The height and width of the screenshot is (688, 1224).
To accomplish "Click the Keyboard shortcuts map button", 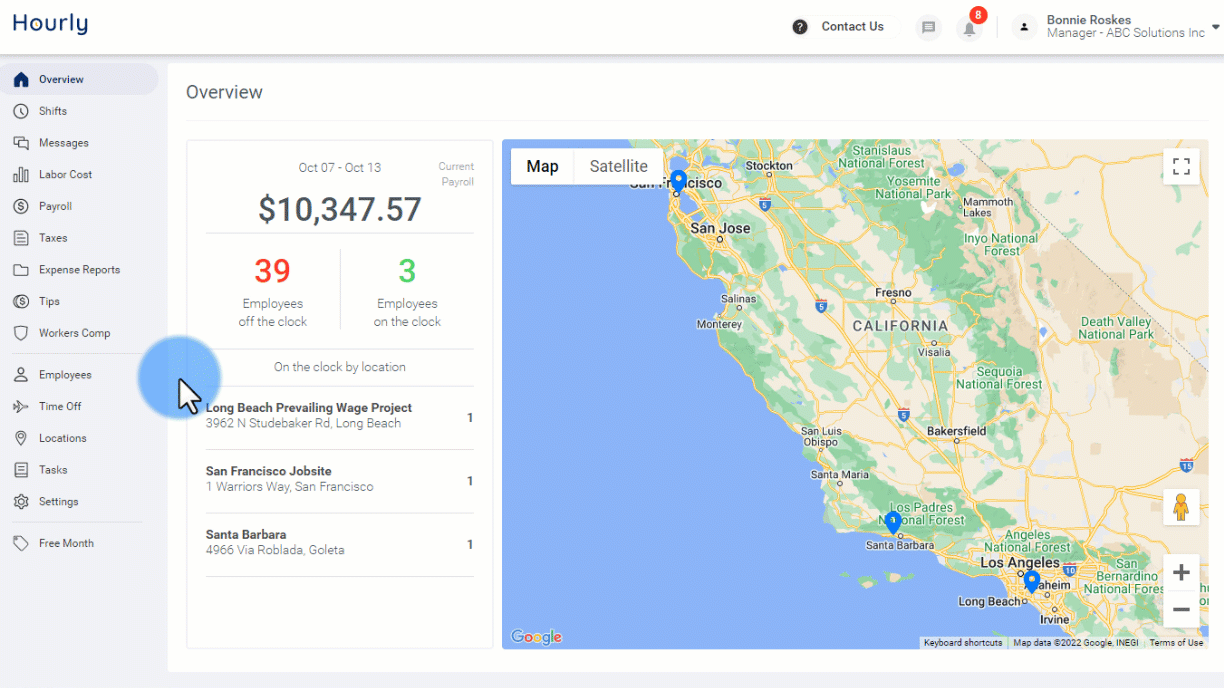I will point(962,643).
